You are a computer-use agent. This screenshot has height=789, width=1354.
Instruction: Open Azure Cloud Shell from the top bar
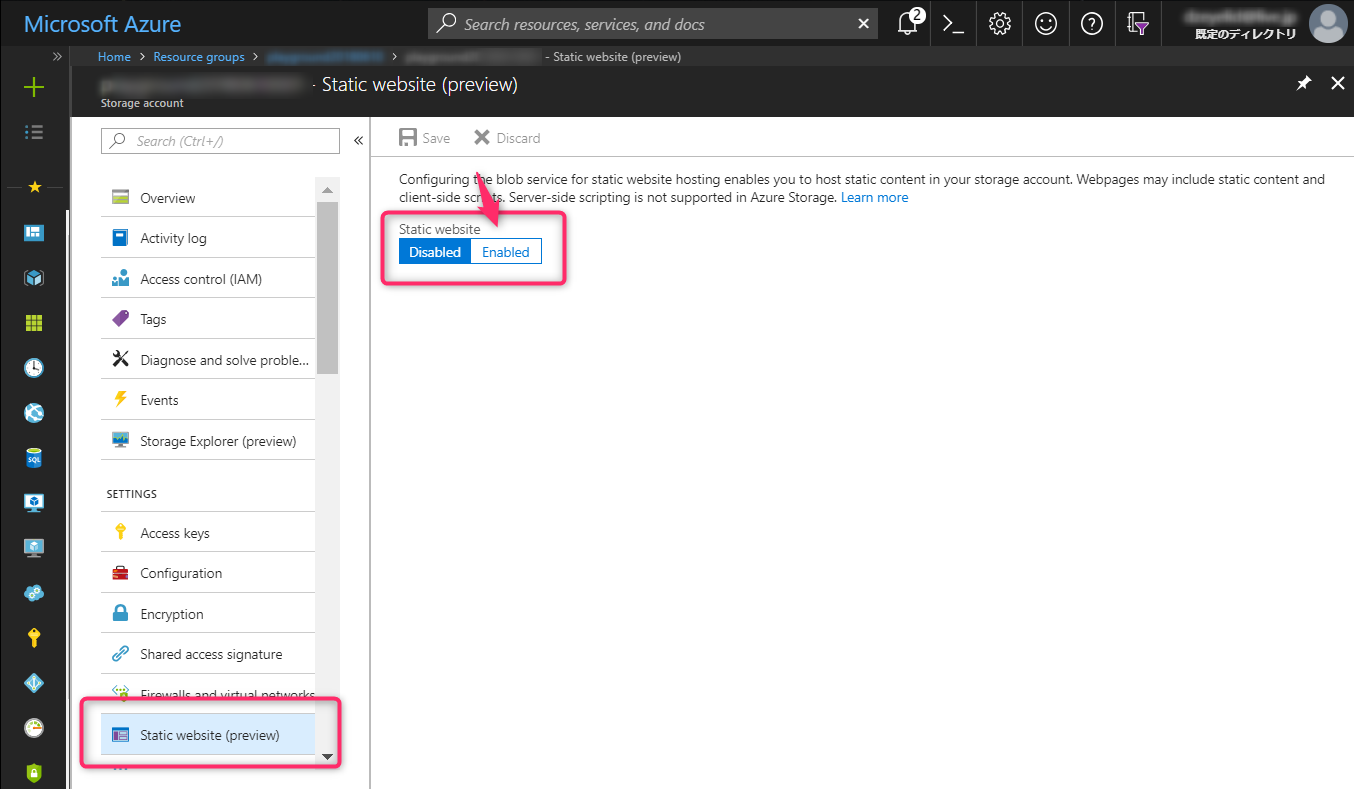click(951, 23)
